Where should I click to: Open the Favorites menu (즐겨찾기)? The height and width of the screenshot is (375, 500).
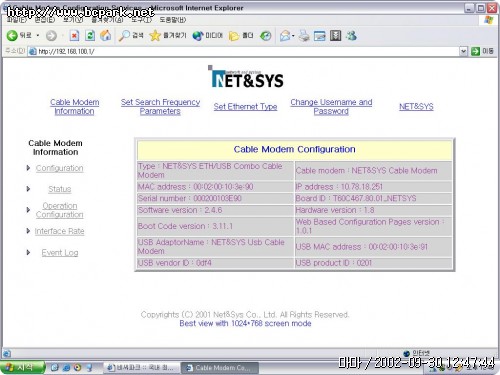(x=107, y=20)
